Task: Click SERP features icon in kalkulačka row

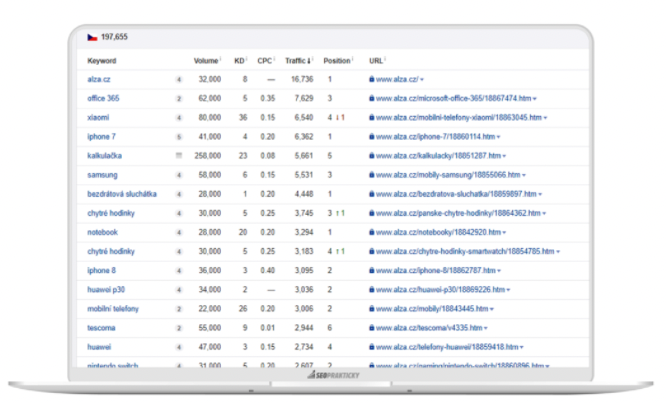Action: 179,156
